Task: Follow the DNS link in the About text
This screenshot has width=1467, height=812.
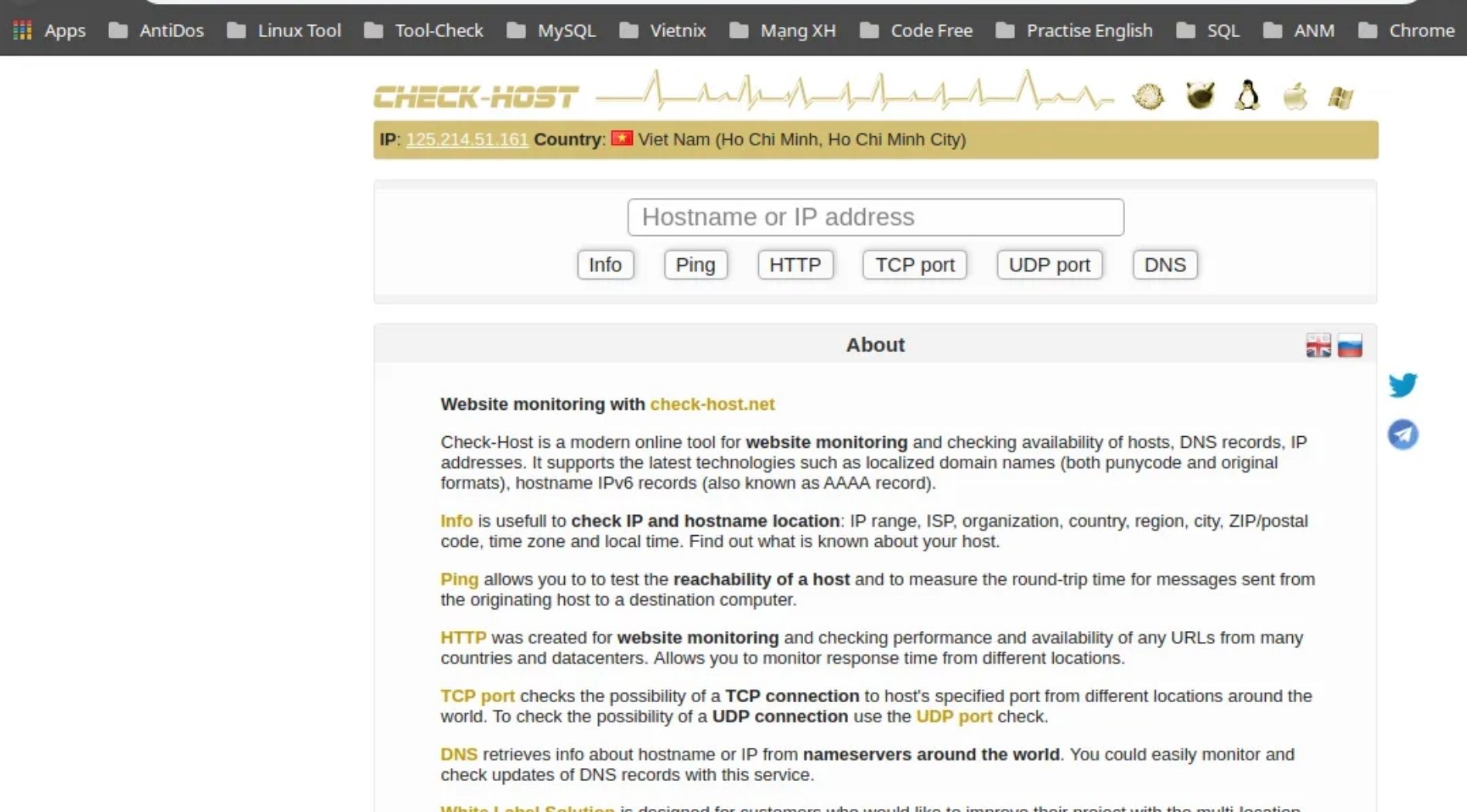Action: point(459,754)
